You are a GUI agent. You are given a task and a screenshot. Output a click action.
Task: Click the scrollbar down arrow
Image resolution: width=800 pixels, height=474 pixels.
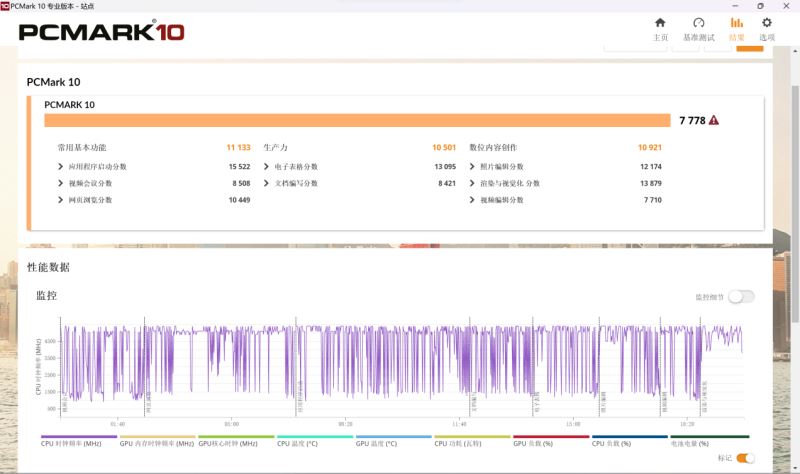point(795,468)
